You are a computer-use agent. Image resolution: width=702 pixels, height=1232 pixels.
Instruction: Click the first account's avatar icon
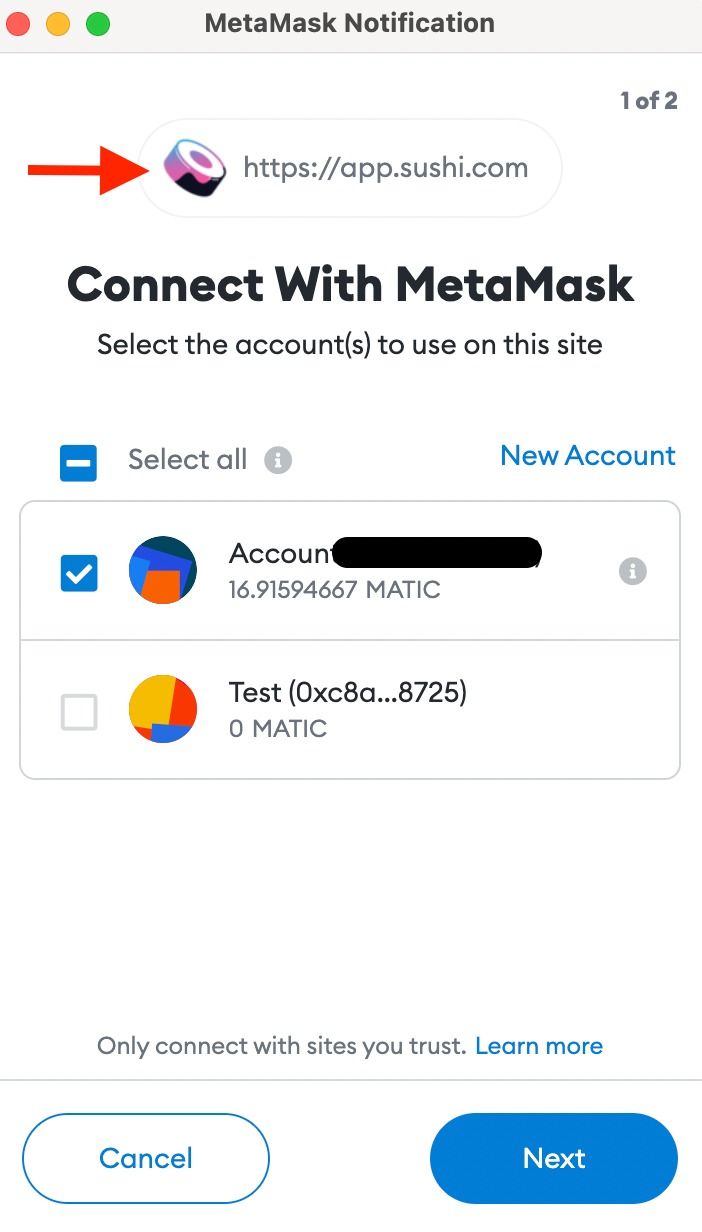pos(163,571)
